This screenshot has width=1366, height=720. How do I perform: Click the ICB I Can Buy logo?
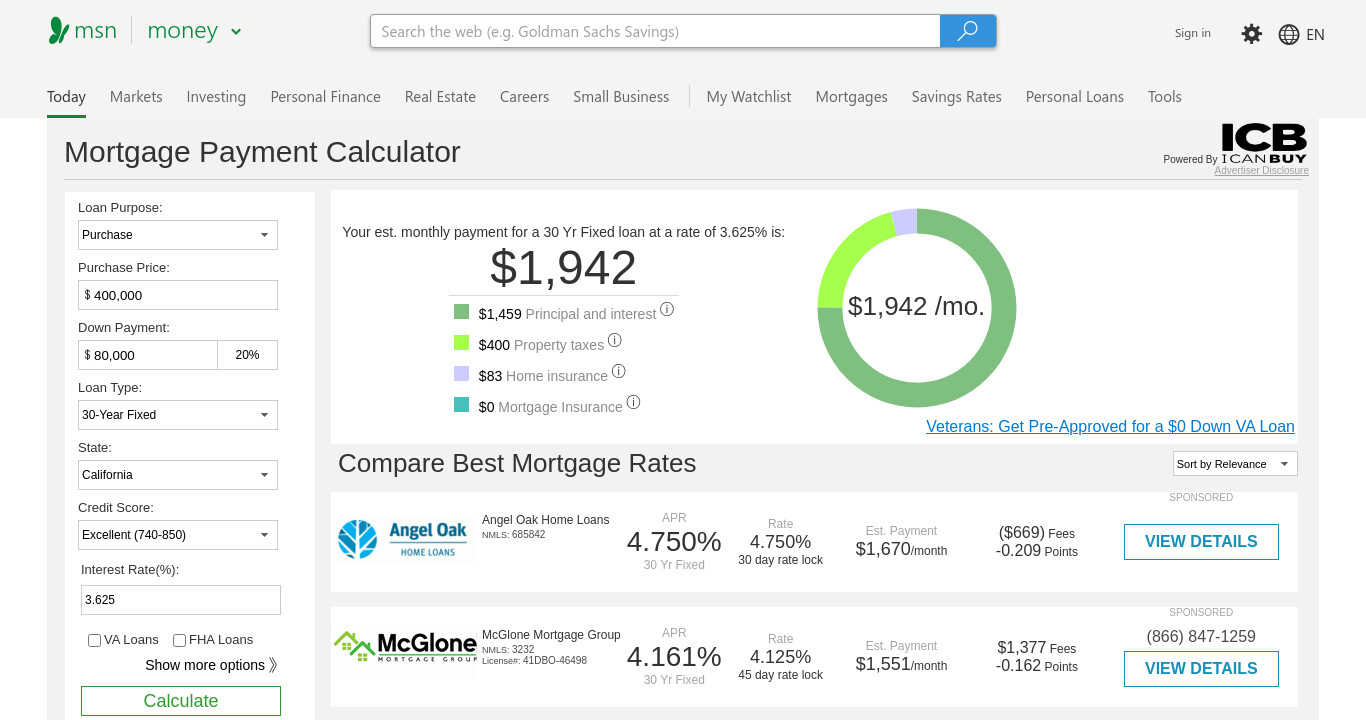[x=1264, y=144]
